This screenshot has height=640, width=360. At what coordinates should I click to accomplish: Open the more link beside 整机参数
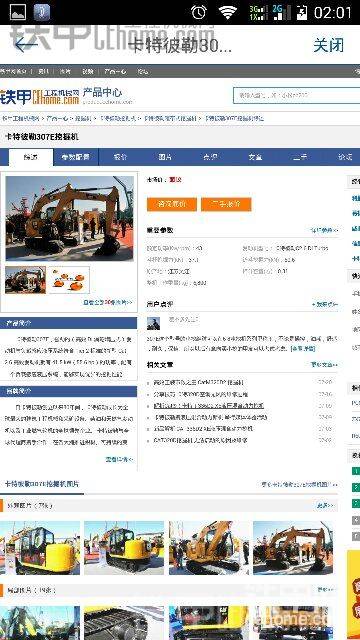pos(324,230)
